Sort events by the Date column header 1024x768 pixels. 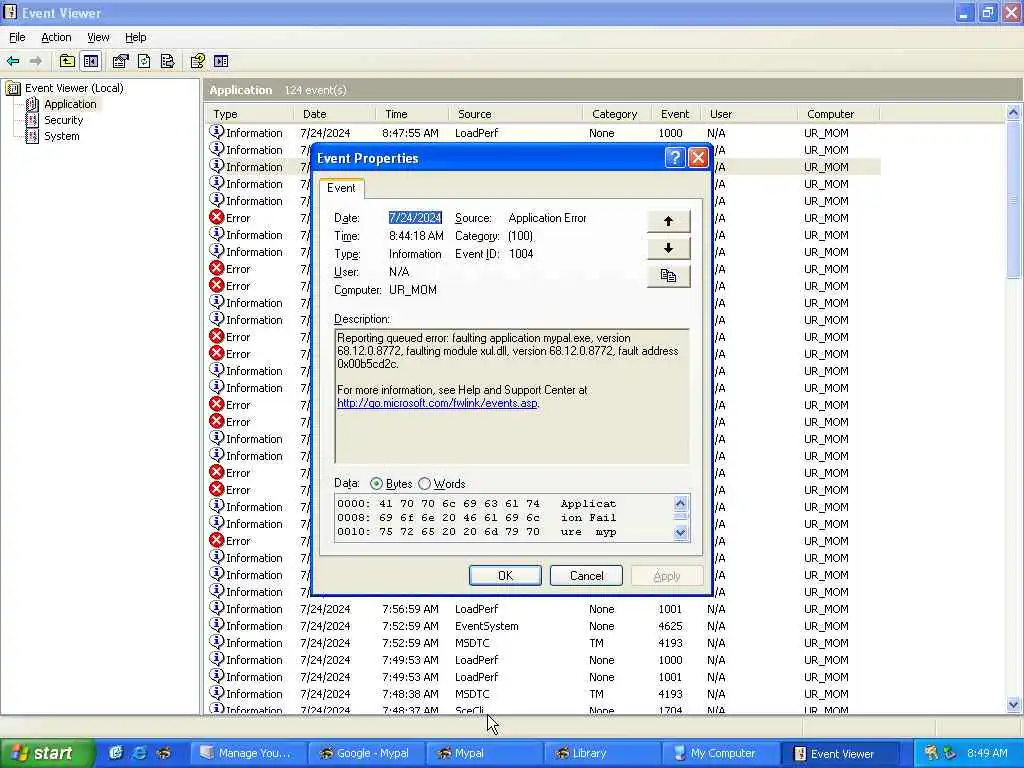[334, 114]
